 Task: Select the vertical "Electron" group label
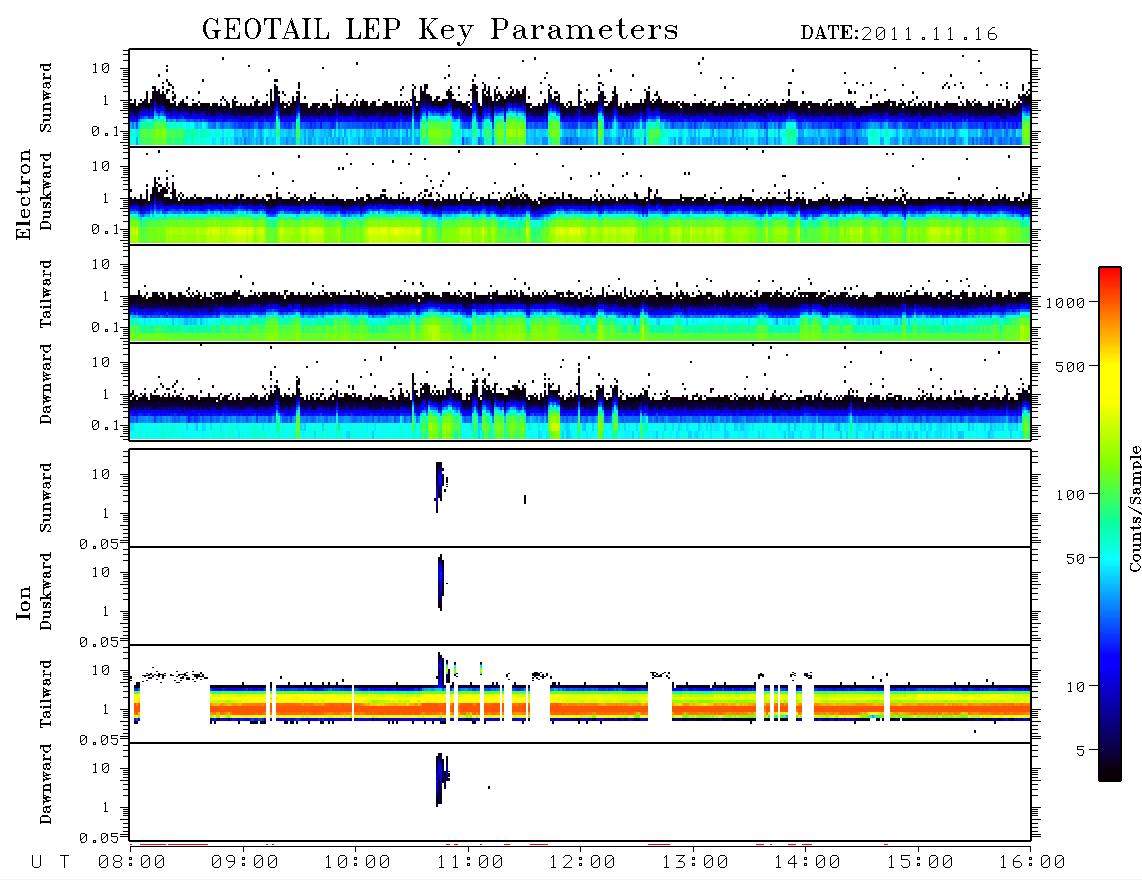(x=23, y=194)
